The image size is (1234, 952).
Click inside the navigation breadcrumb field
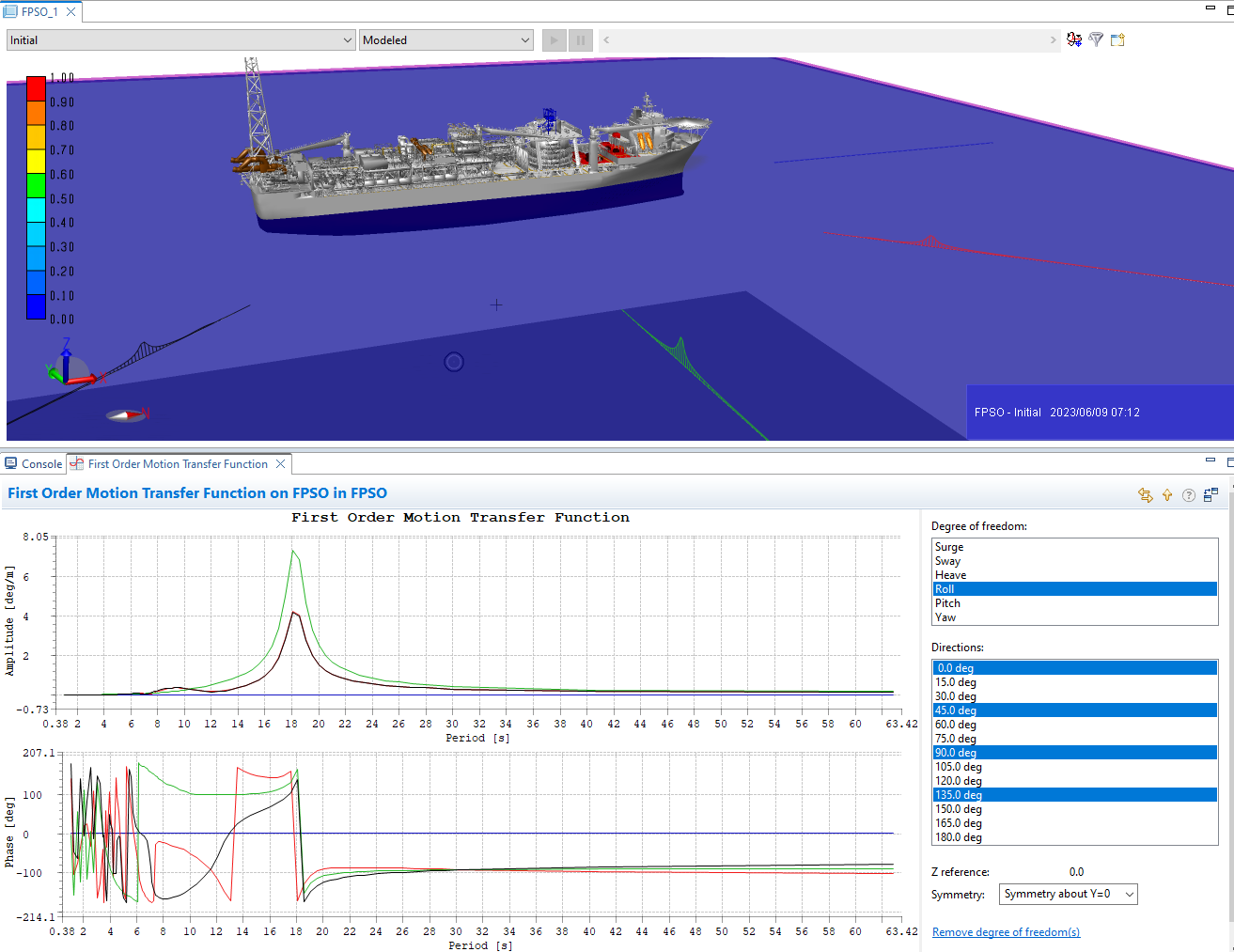(832, 39)
